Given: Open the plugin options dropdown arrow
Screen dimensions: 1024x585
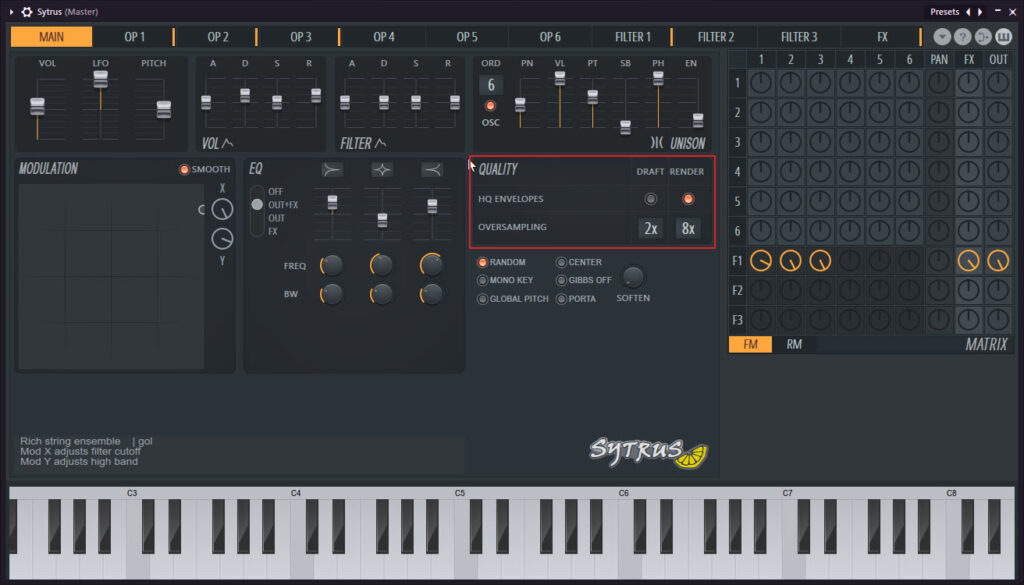Looking at the screenshot, I should click(942, 37).
